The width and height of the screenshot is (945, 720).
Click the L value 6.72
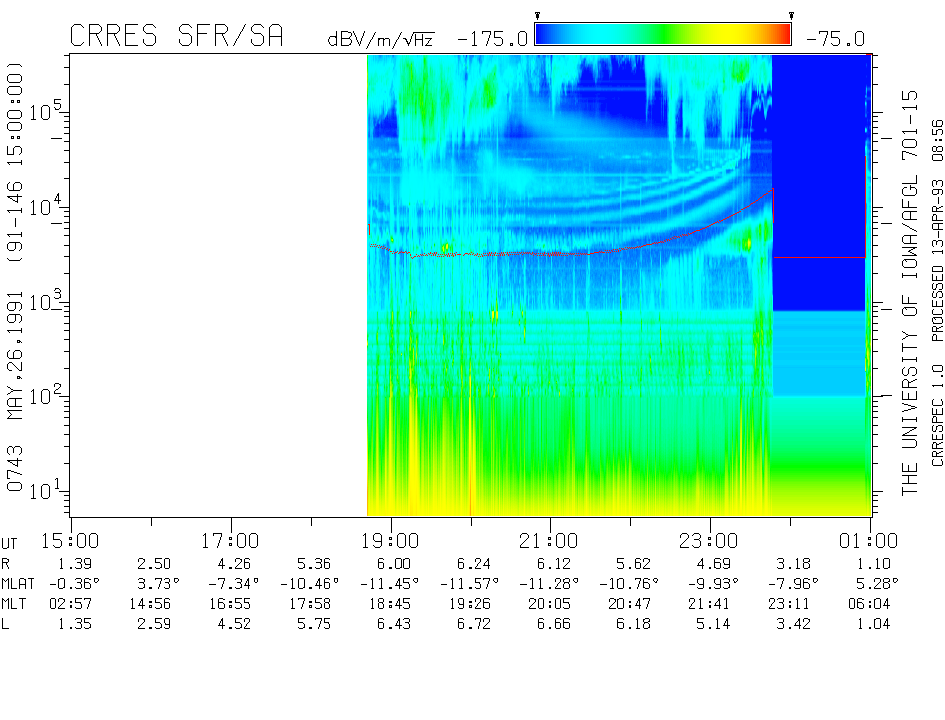pos(470,623)
